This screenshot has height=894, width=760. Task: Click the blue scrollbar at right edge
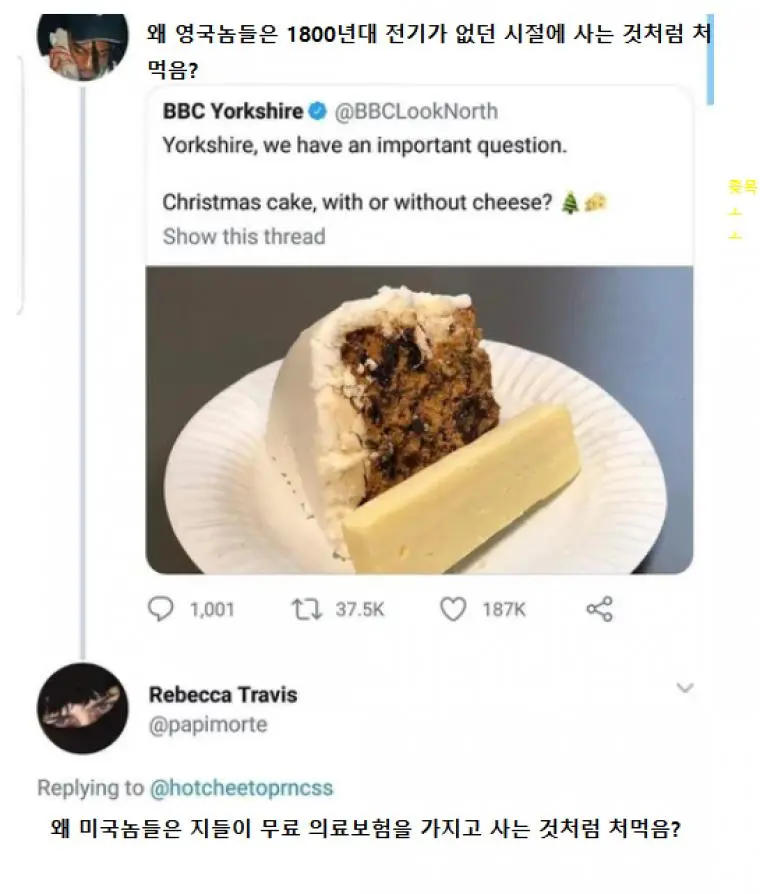tap(710, 60)
